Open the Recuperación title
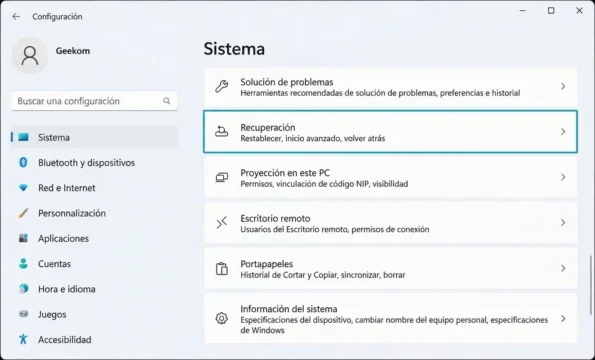The width and height of the screenshot is (595, 360). point(268,127)
